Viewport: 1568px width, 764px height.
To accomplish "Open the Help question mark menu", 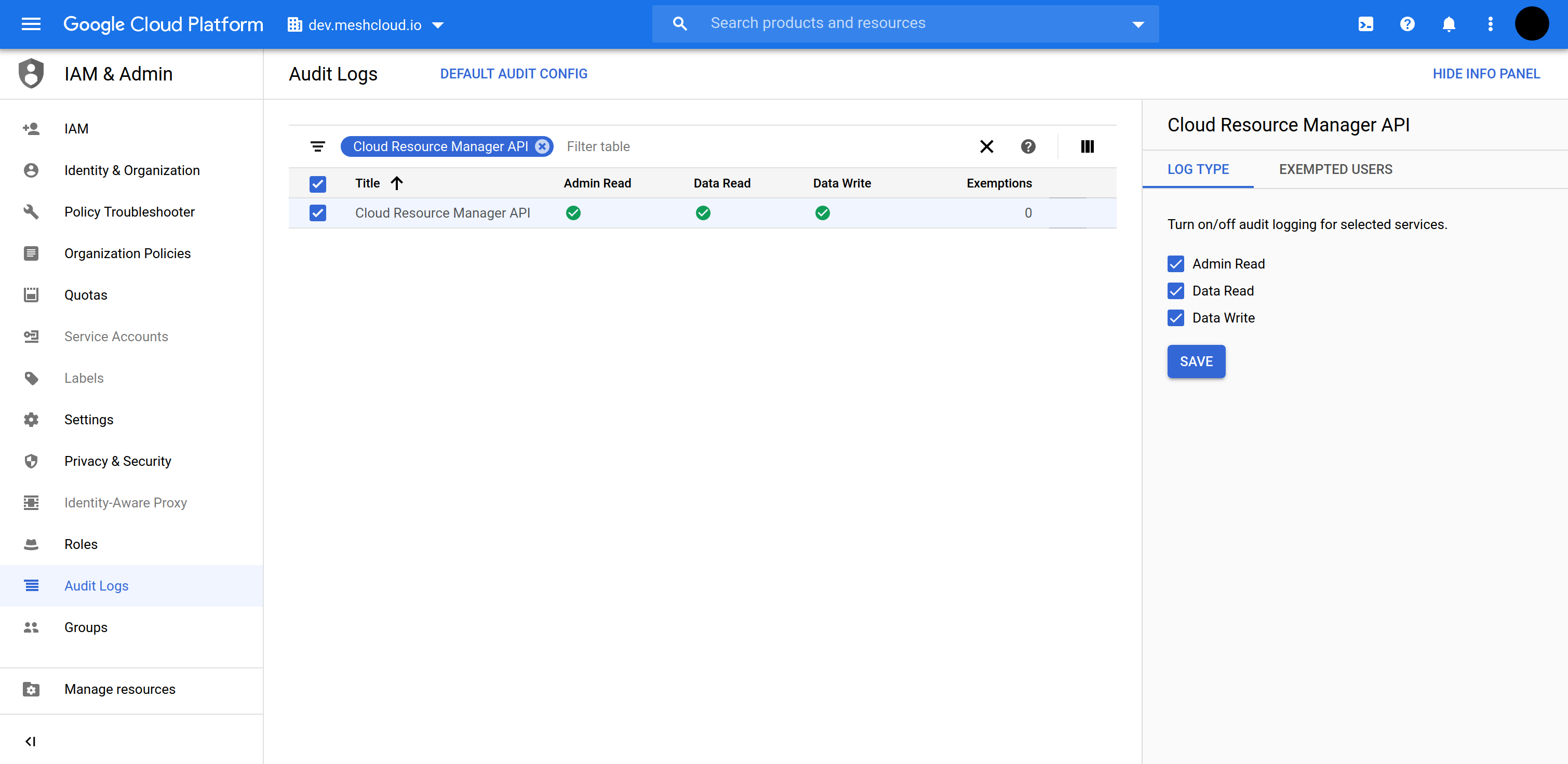I will 1406,24.
